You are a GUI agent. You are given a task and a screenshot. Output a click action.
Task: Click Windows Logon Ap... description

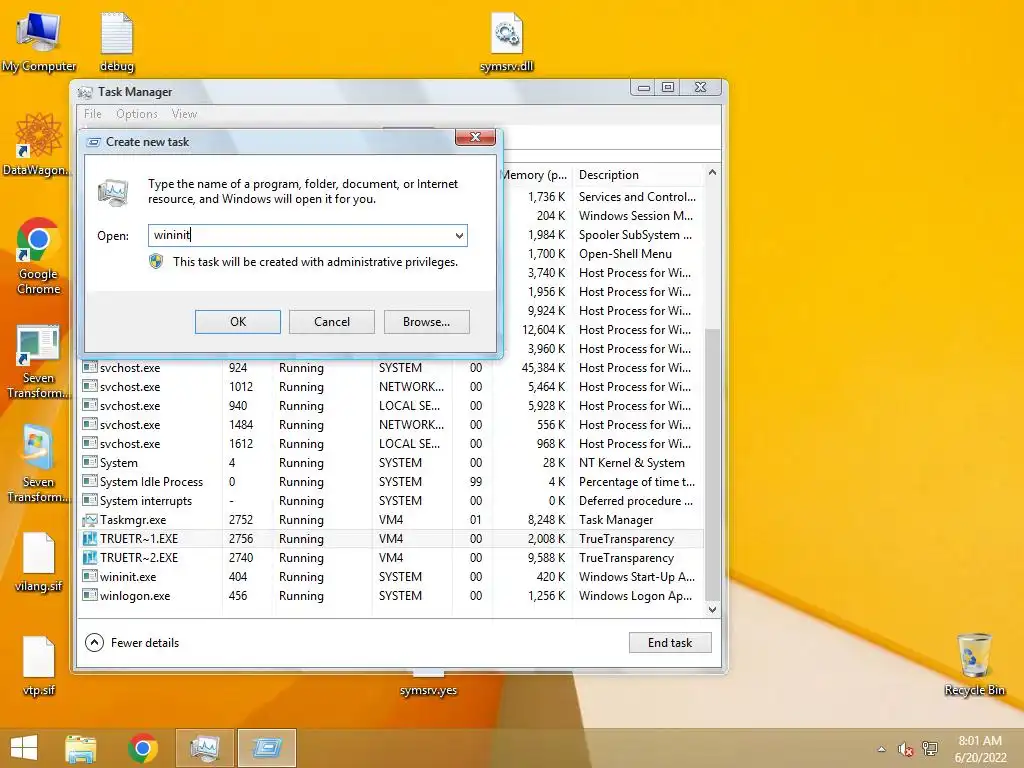635,596
